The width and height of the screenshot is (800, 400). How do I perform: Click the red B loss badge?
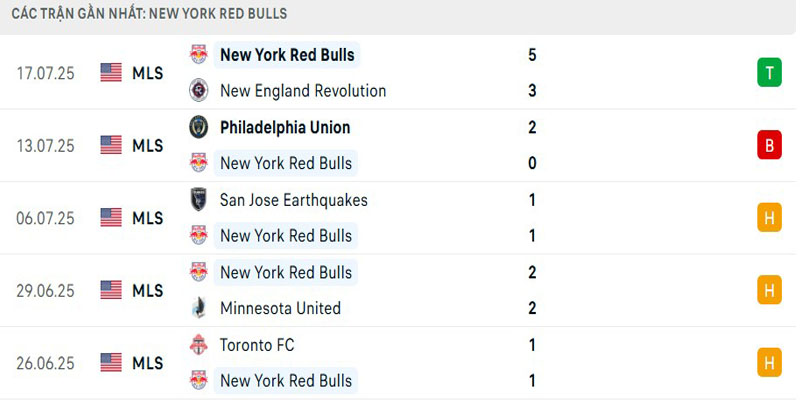click(769, 145)
